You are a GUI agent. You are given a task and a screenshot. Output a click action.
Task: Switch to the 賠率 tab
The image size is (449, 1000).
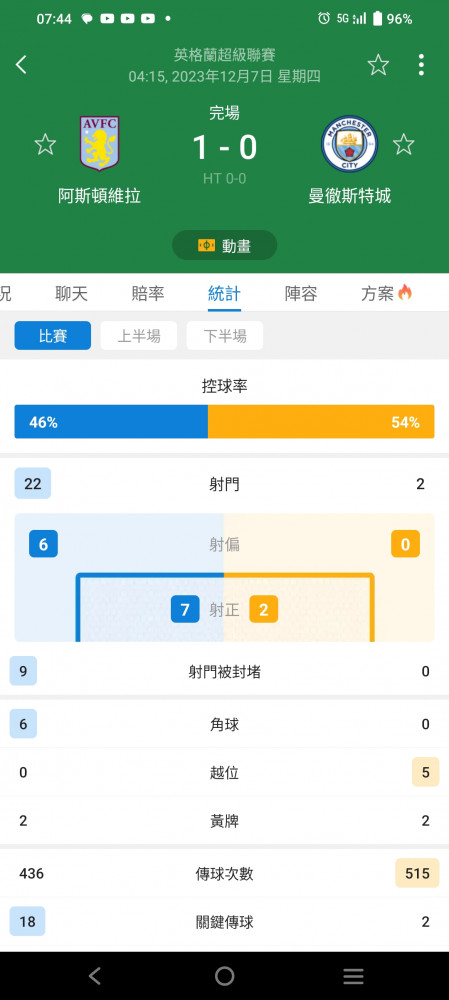tap(148, 293)
